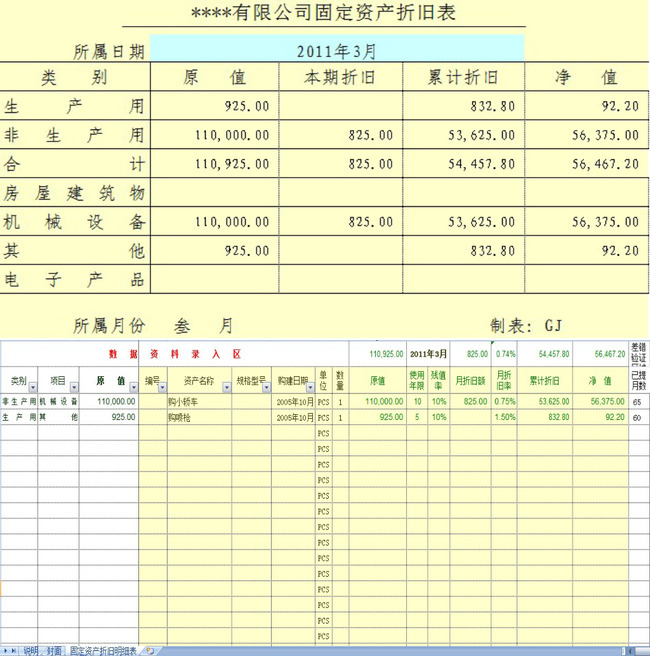Select the 2011年3月 date cell in blue
The image size is (650, 656).
pos(337,49)
